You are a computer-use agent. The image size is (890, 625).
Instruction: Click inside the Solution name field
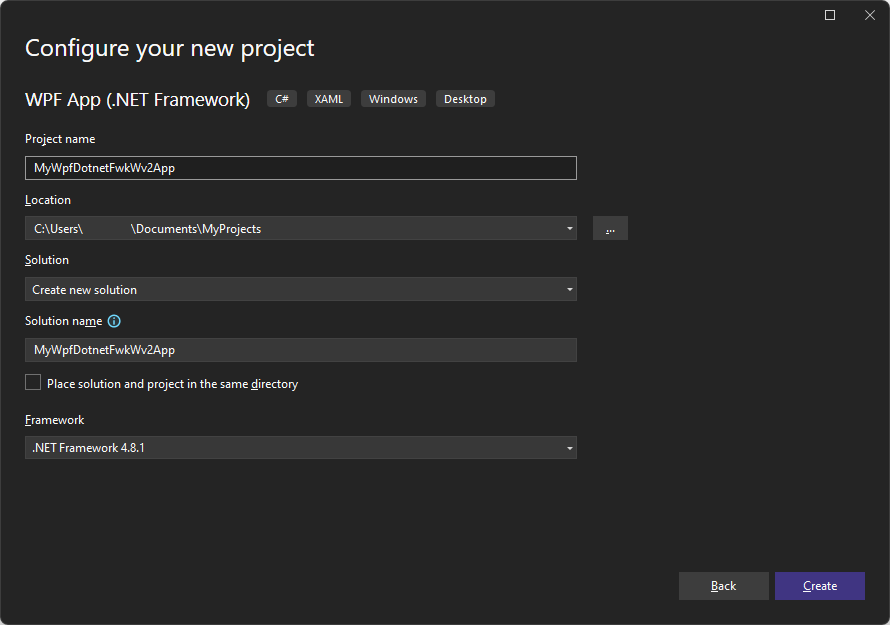300,350
